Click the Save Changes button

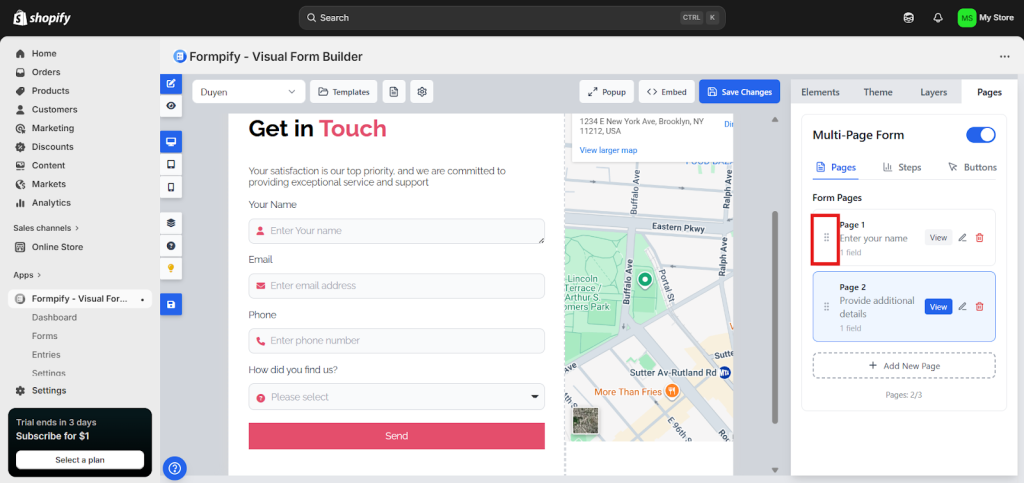[739, 92]
